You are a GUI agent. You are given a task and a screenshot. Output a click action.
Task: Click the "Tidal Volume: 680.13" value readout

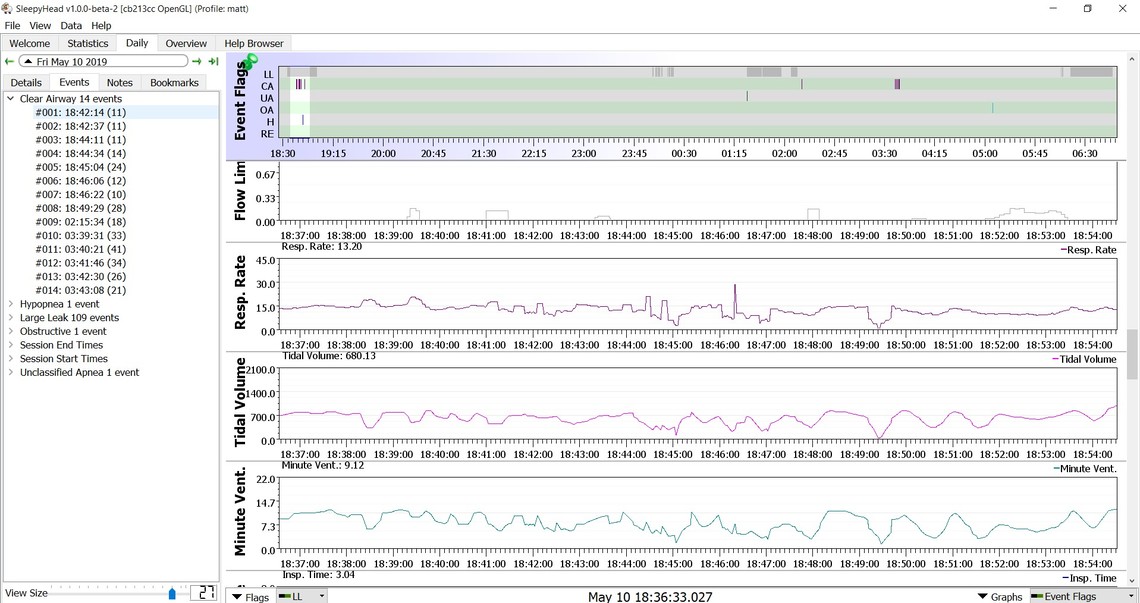tap(329, 356)
